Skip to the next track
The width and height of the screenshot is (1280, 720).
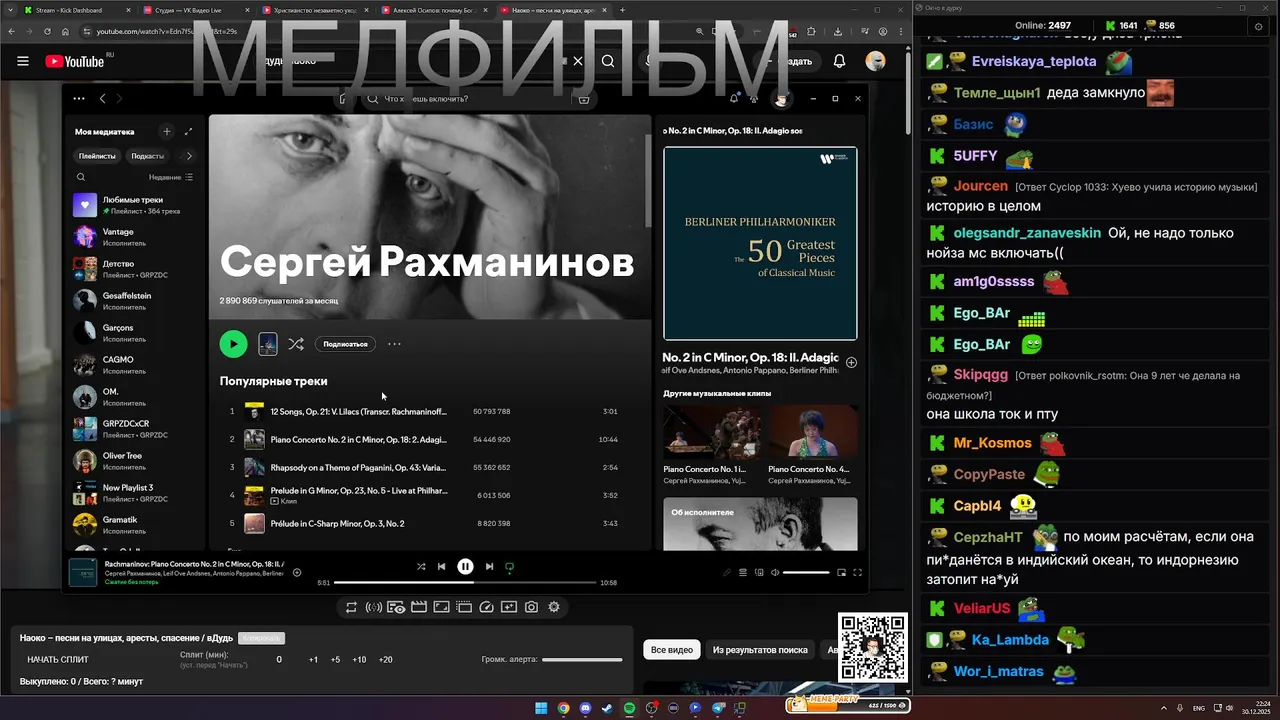[x=489, y=566]
